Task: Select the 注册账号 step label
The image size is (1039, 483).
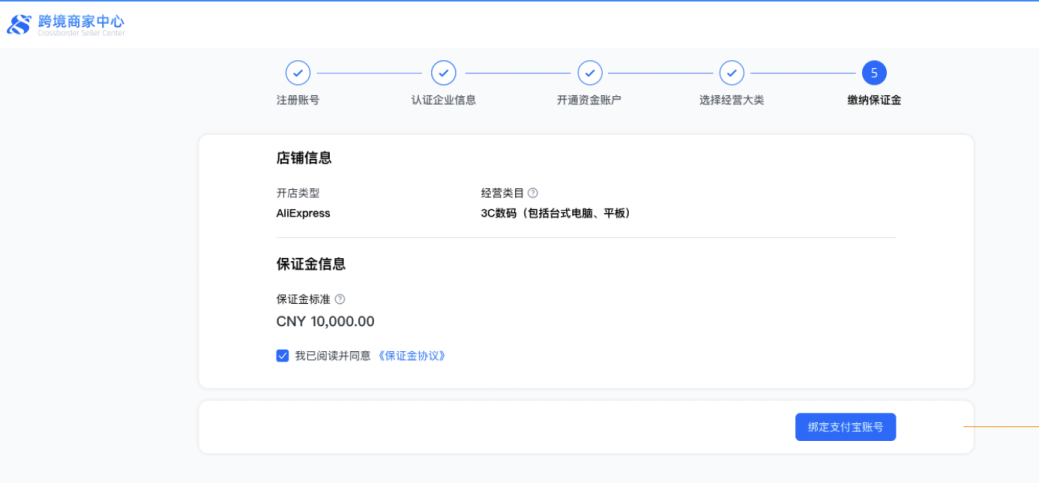Action: (x=298, y=101)
